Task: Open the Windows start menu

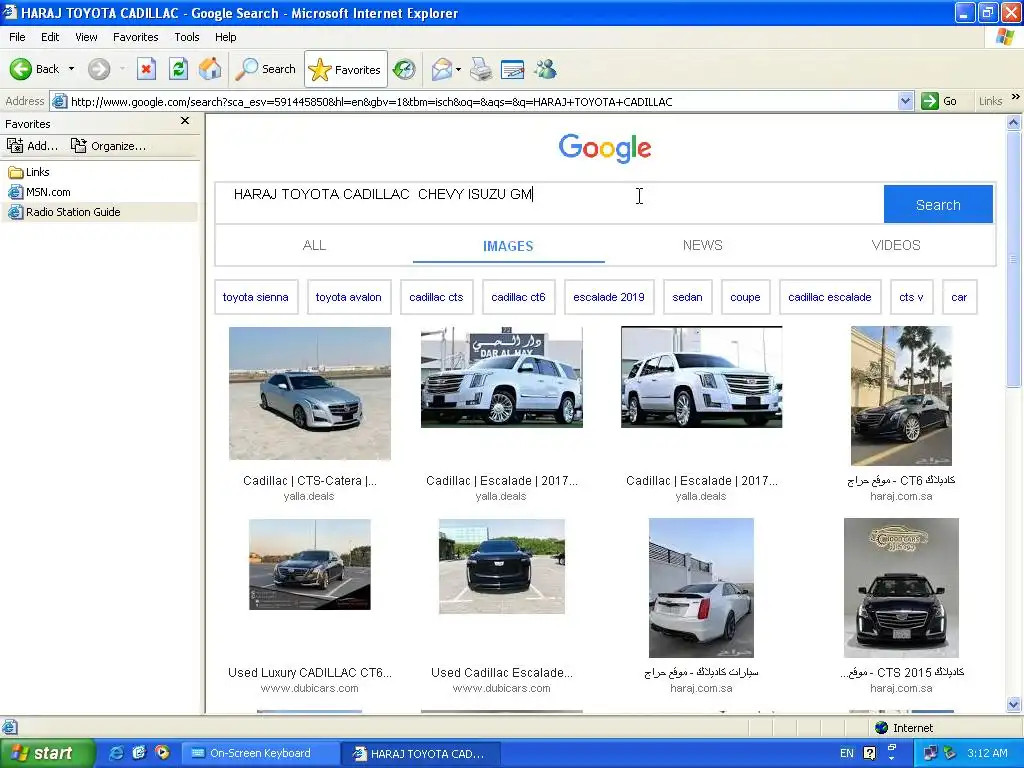Action: click(46, 754)
